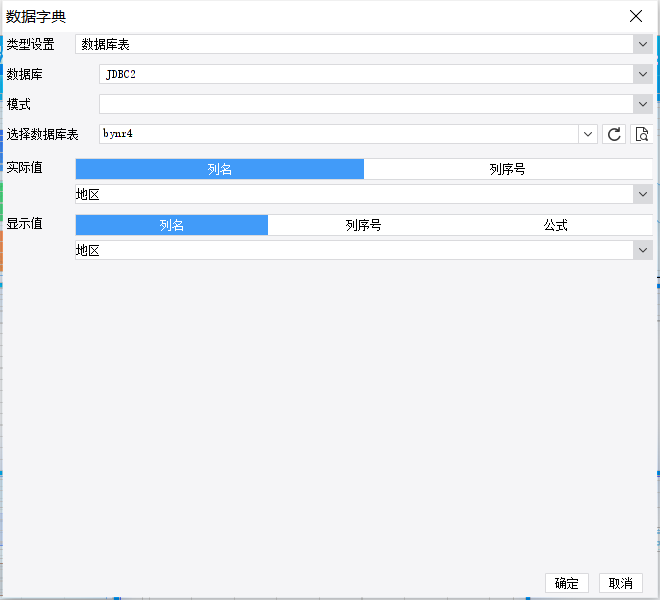This screenshot has width=660, height=600.
Task: Switch 实际值 to 列序号
Action: [508, 169]
